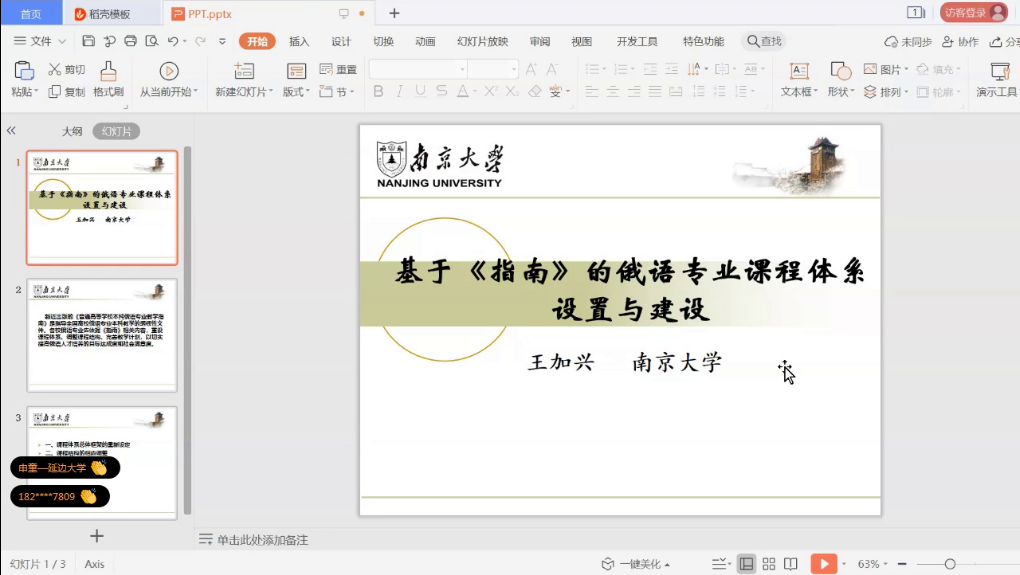1020x575 pixels.
Task: Toggle Italic formatting
Action: coord(399,92)
